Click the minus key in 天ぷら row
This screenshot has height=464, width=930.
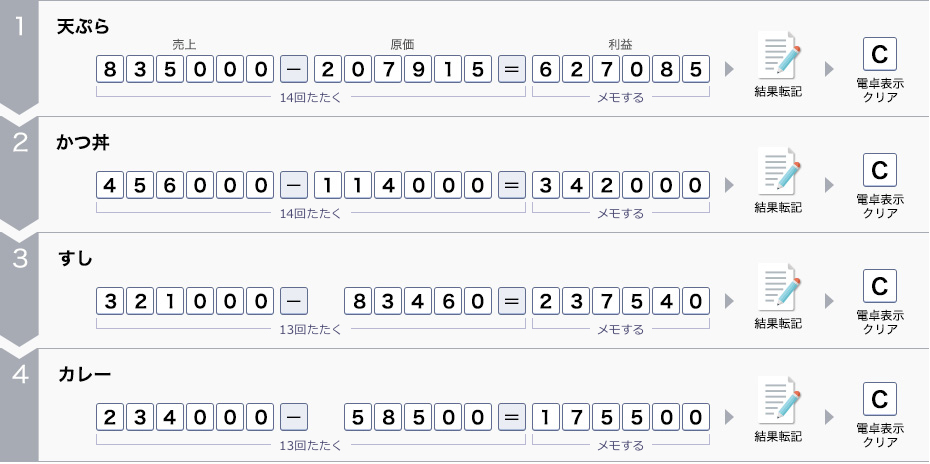point(293,69)
